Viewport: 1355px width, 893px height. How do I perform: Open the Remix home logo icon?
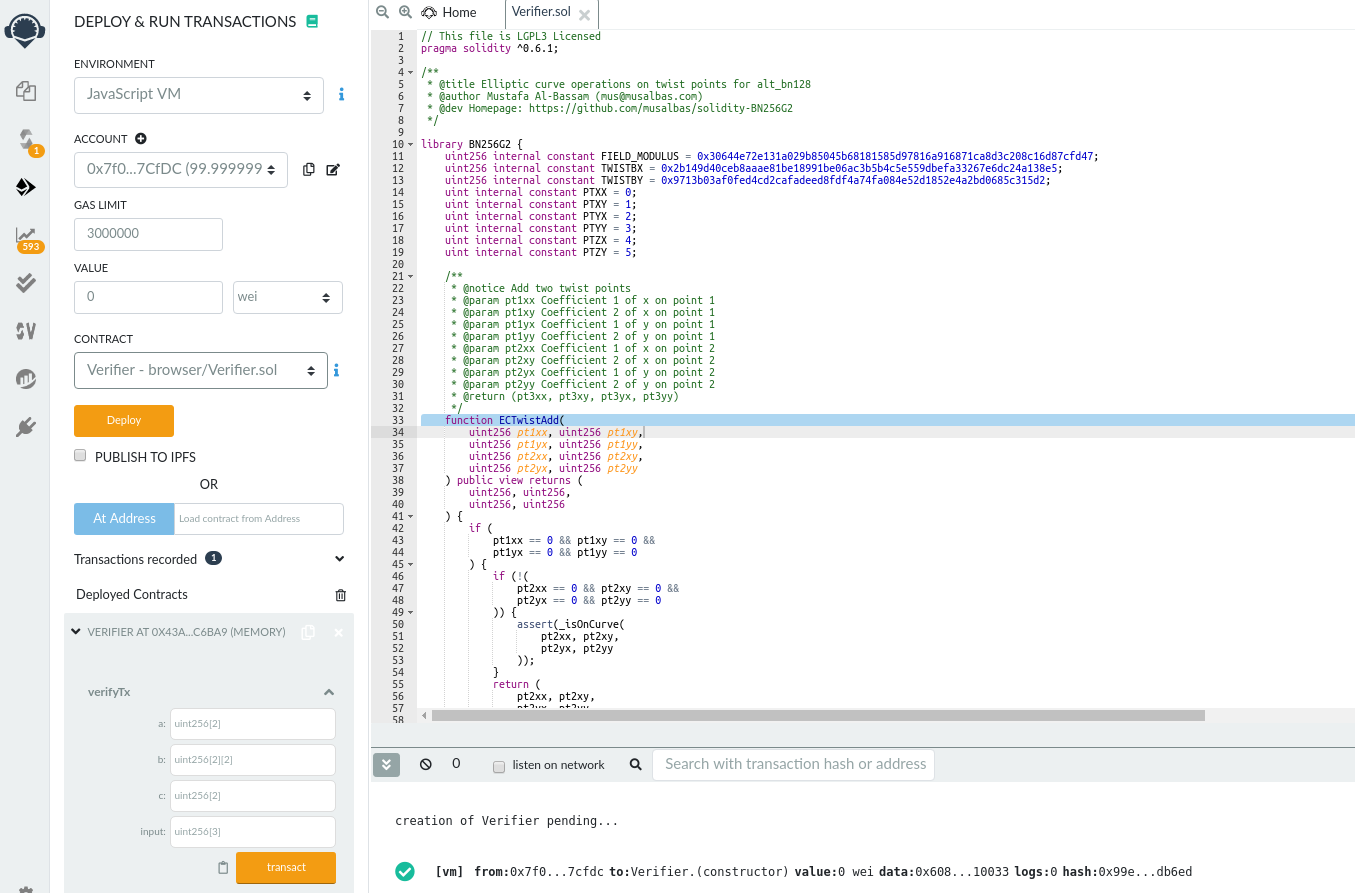[26, 29]
